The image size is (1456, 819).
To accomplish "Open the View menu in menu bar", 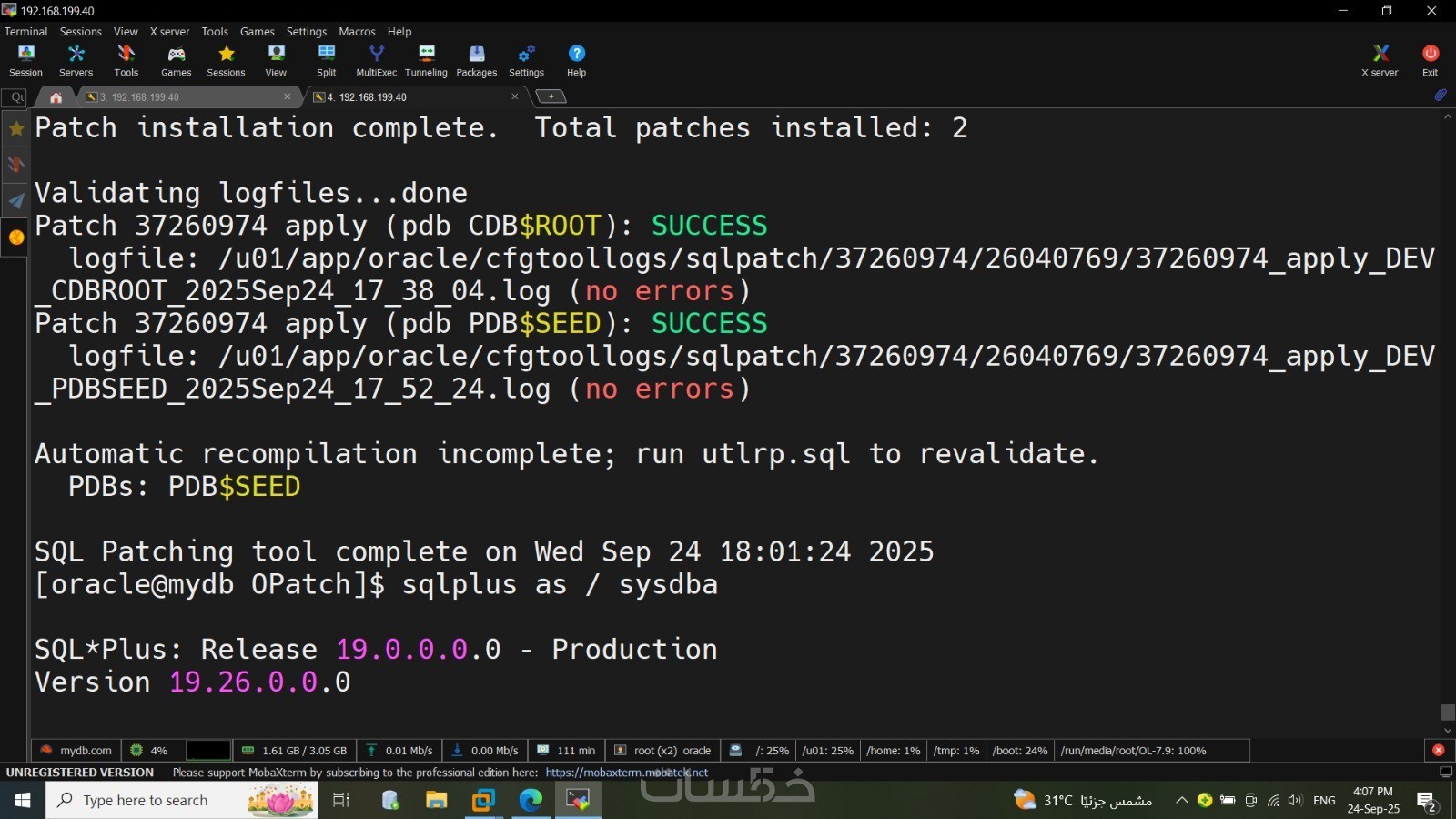I will pyautogui.click(x=126, y=31).
